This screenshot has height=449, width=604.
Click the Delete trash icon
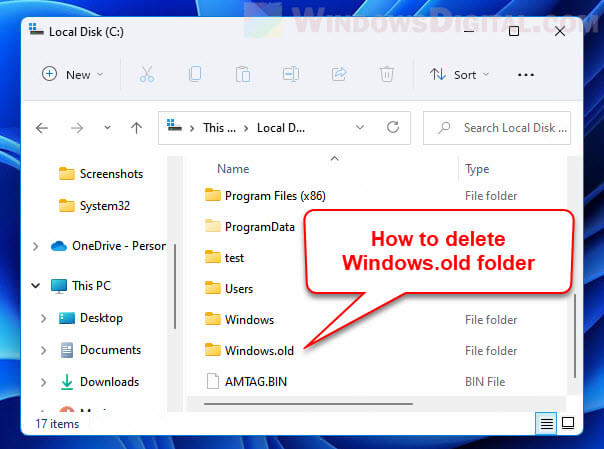(386, 74)
